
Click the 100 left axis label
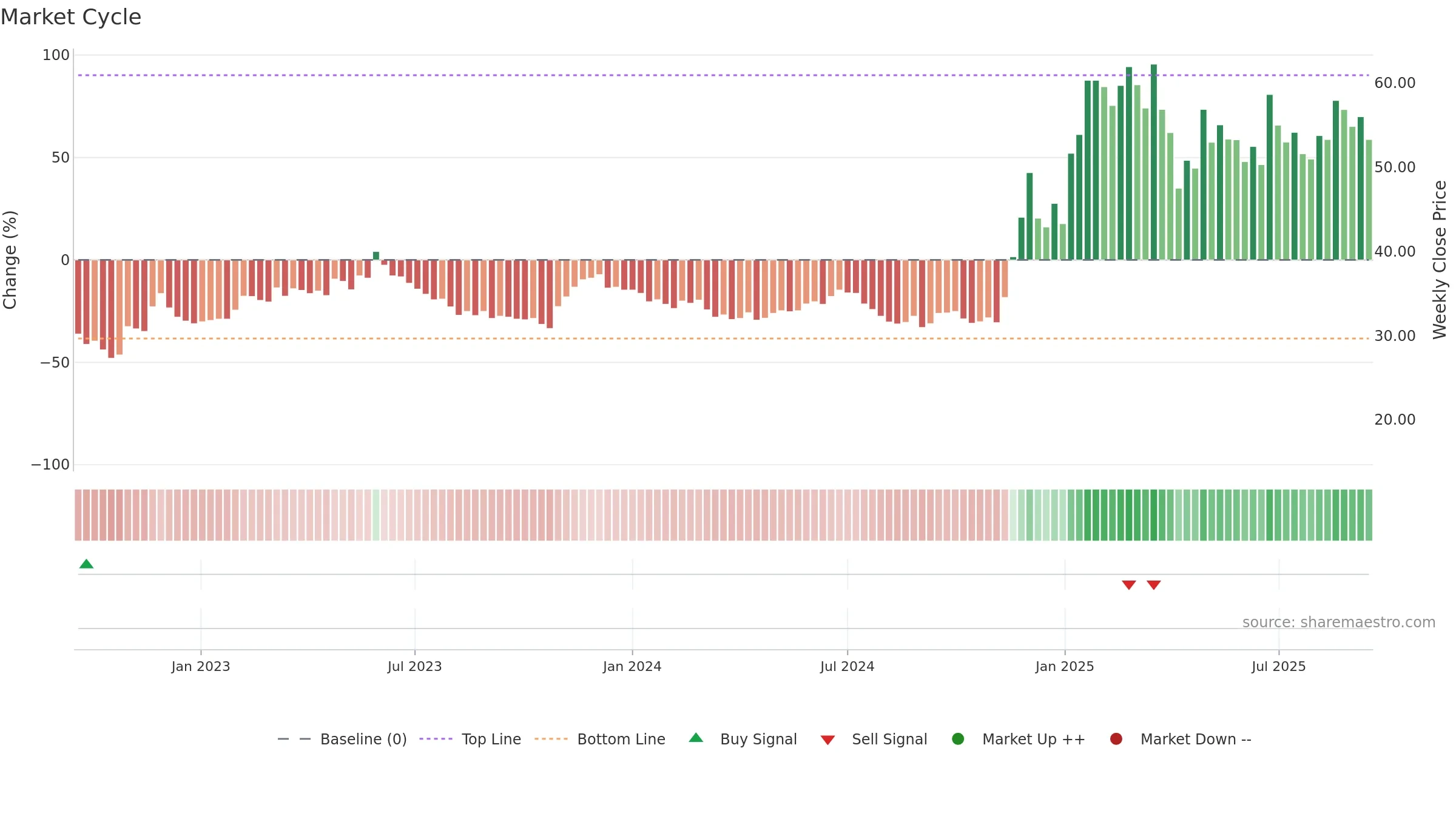(x=56, y=55)
